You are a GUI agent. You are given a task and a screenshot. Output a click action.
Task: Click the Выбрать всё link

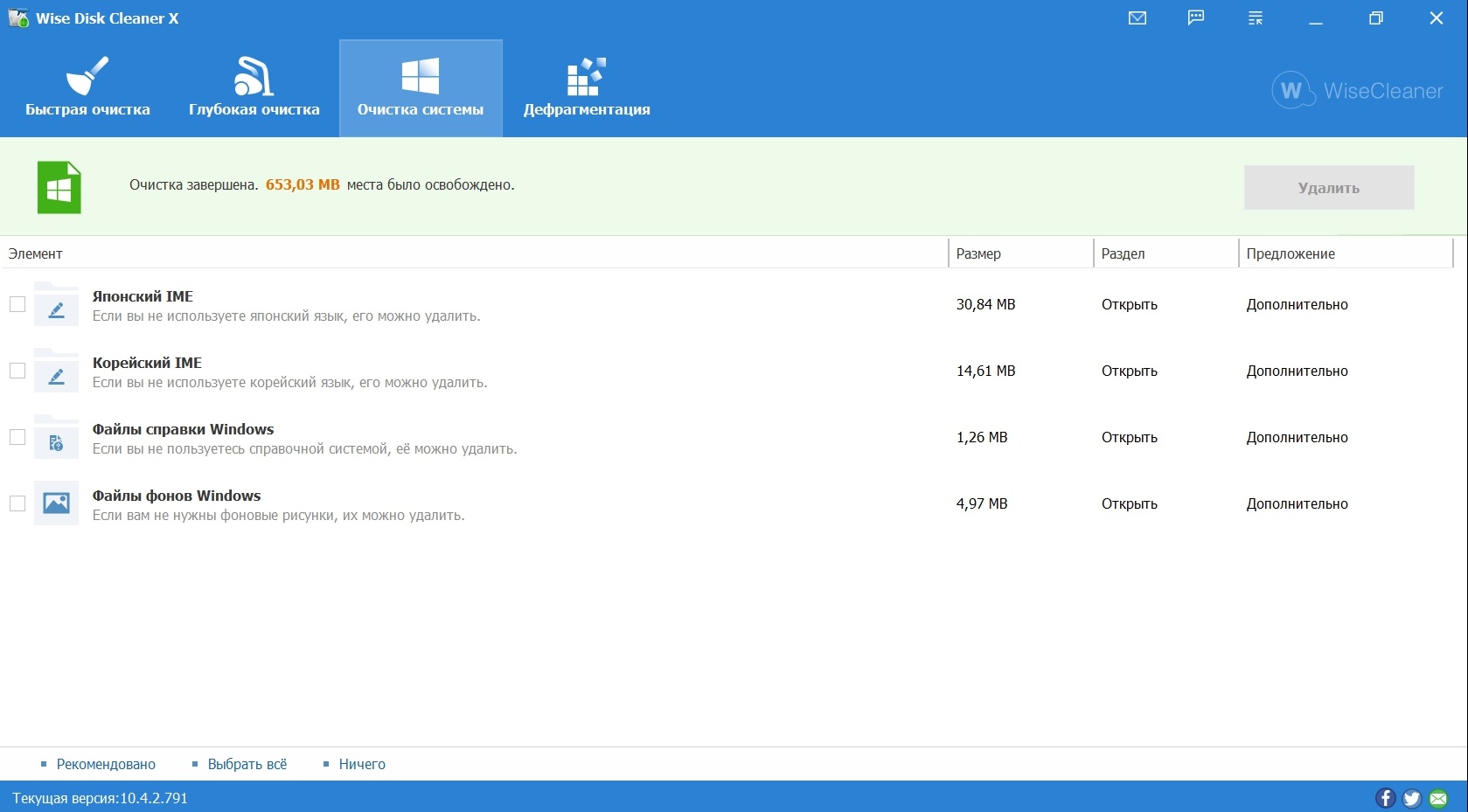(247, 764)
